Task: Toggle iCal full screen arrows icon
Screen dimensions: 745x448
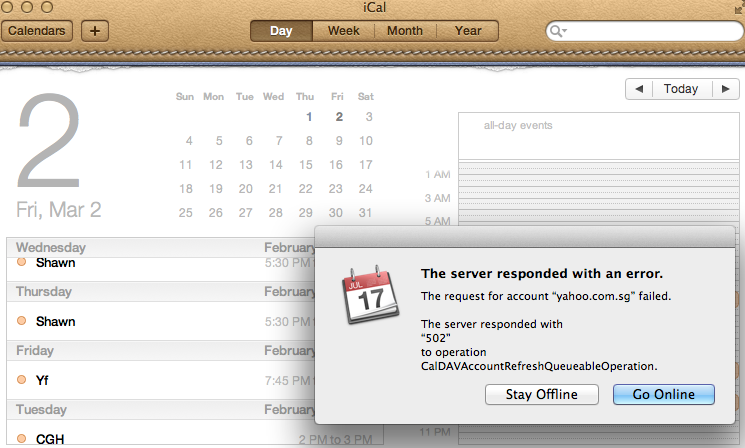Action: (739, 8)
